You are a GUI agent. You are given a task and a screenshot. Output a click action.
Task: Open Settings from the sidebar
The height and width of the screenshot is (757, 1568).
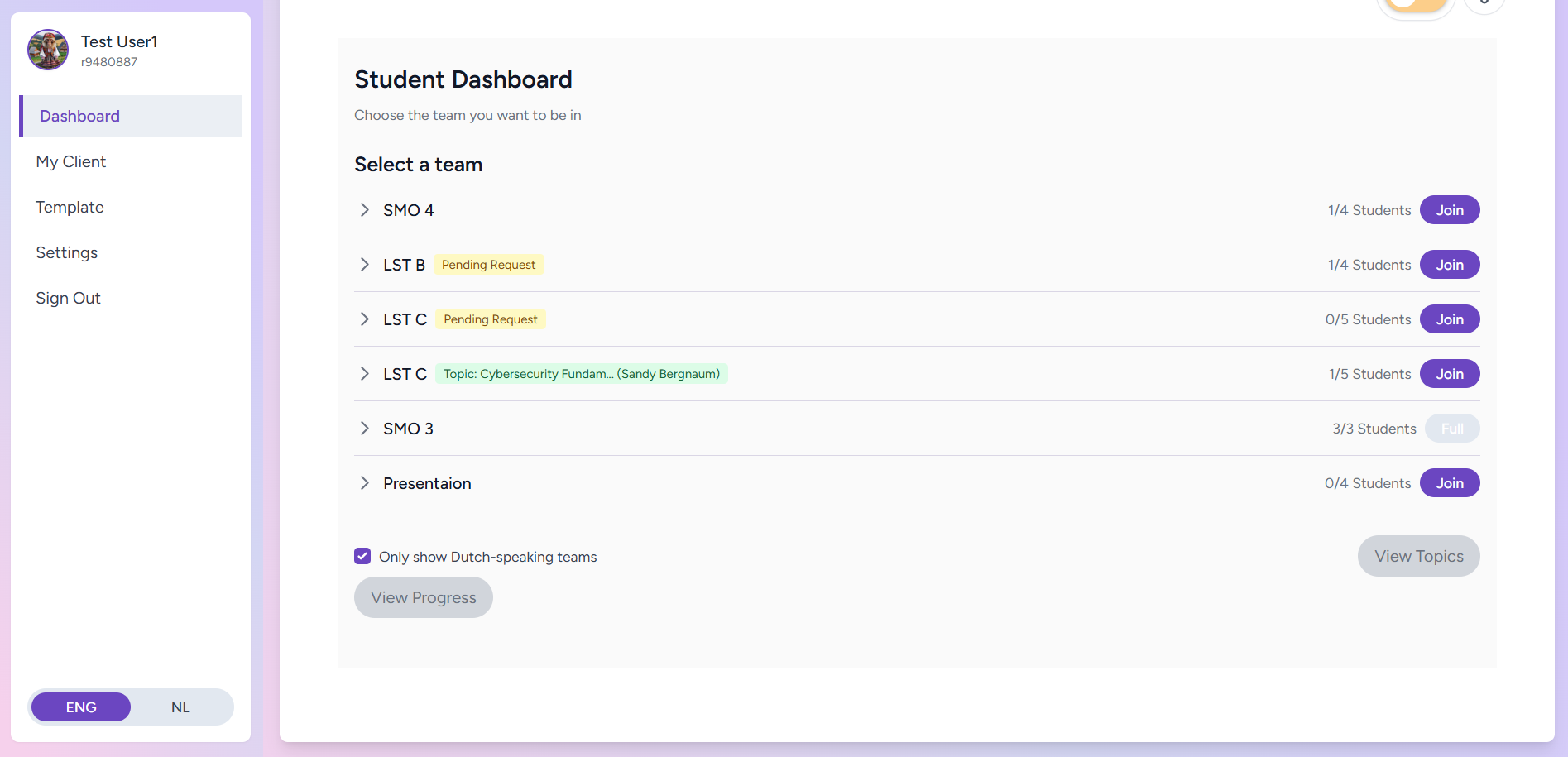click(x=66, y=252)
